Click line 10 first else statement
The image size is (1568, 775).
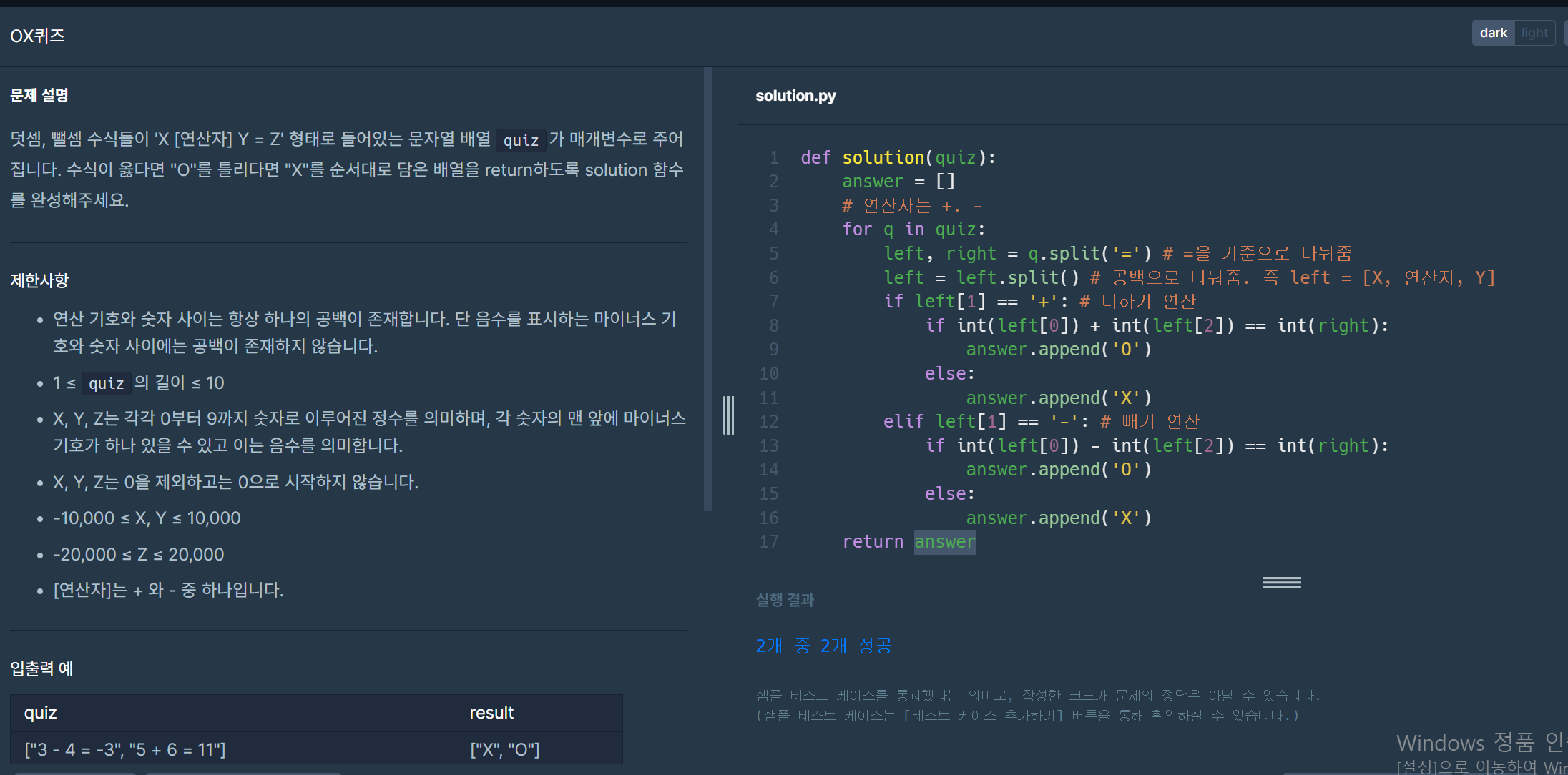pyautogui.click(x=949, y=374)
